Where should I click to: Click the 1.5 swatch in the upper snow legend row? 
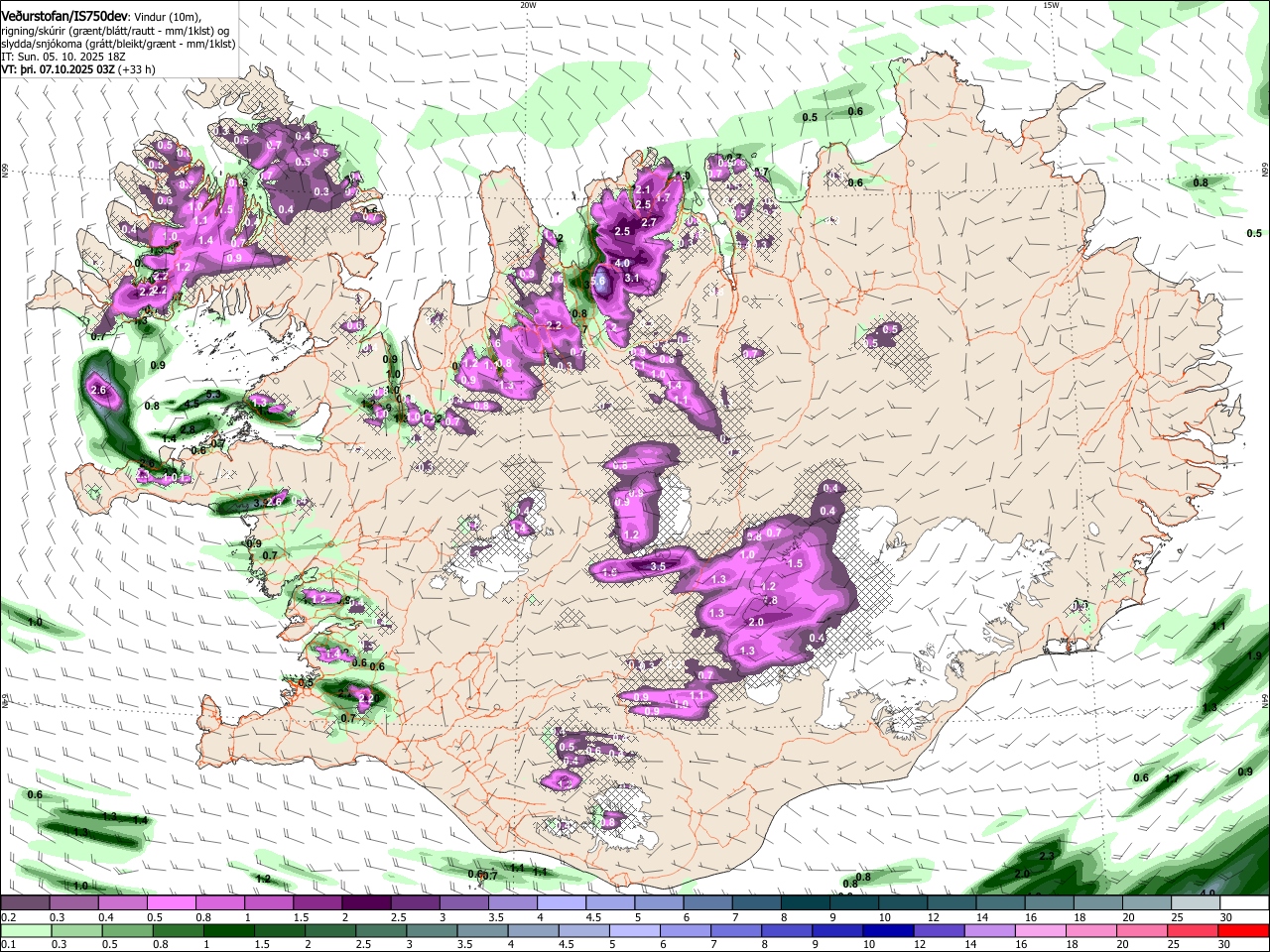[317, 903]
